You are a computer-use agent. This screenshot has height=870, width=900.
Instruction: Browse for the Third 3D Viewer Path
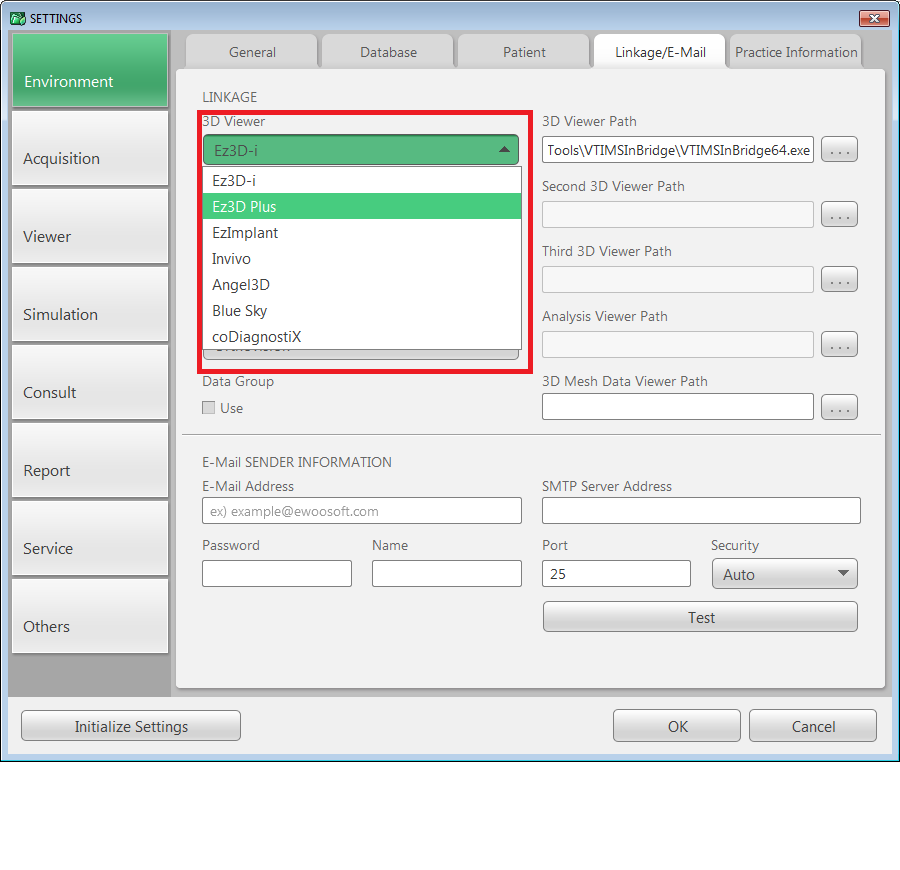839,279
